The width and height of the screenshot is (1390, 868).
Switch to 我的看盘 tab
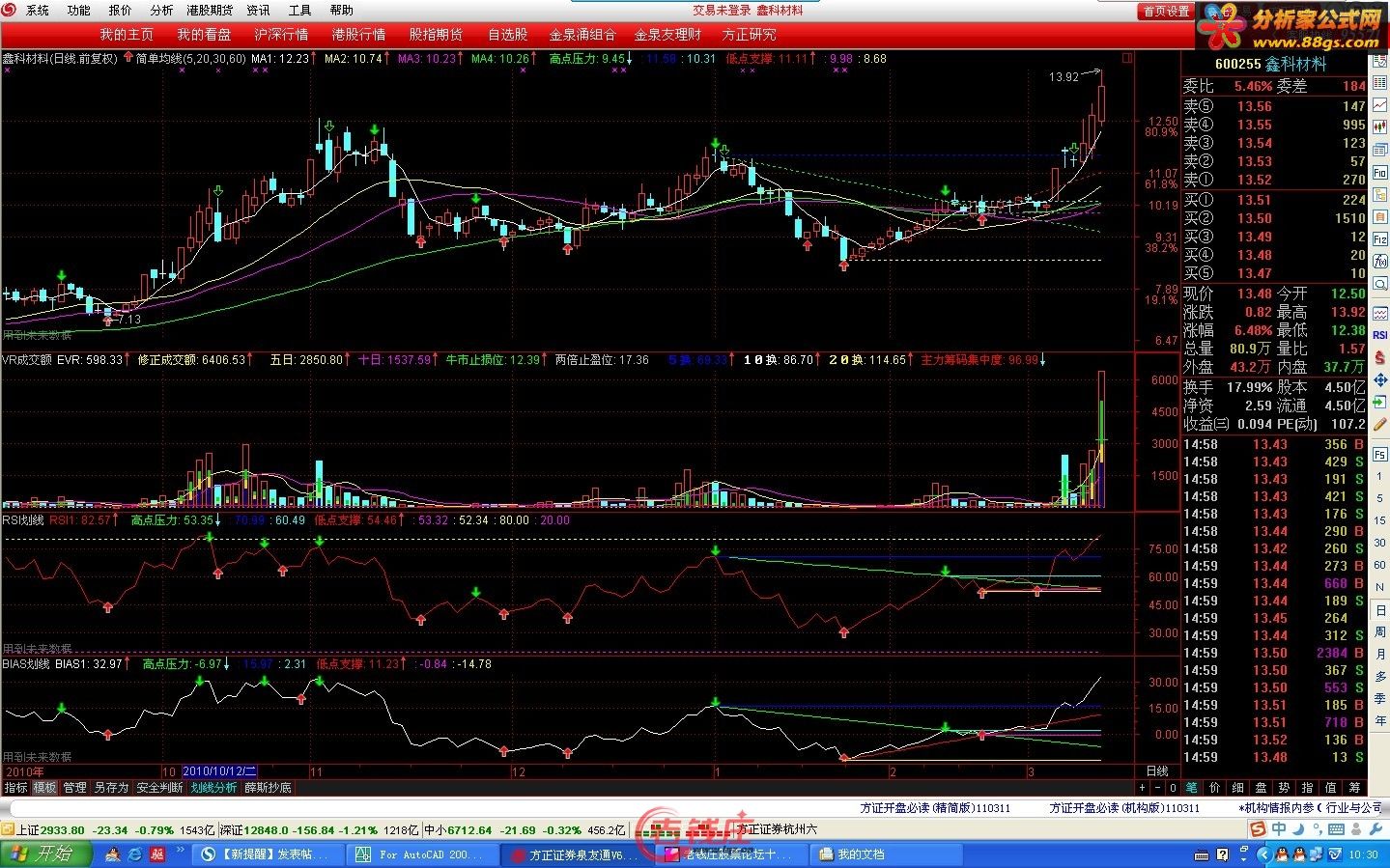point(204,35)
